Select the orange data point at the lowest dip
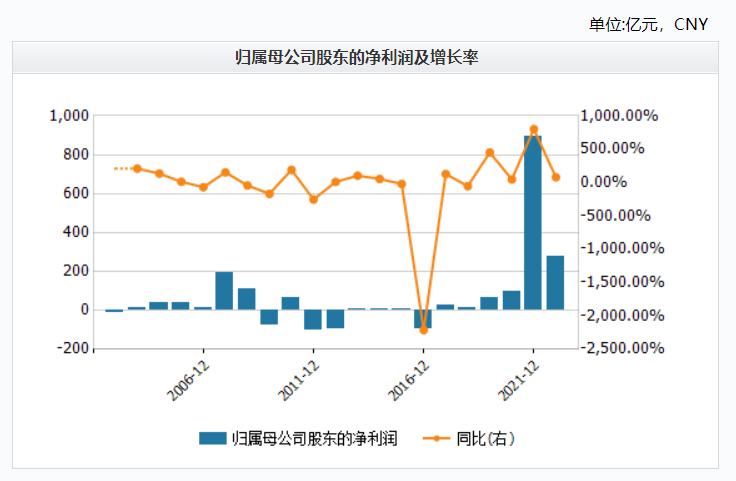Viewport: 736px width, 481px height. coord(423,330)
